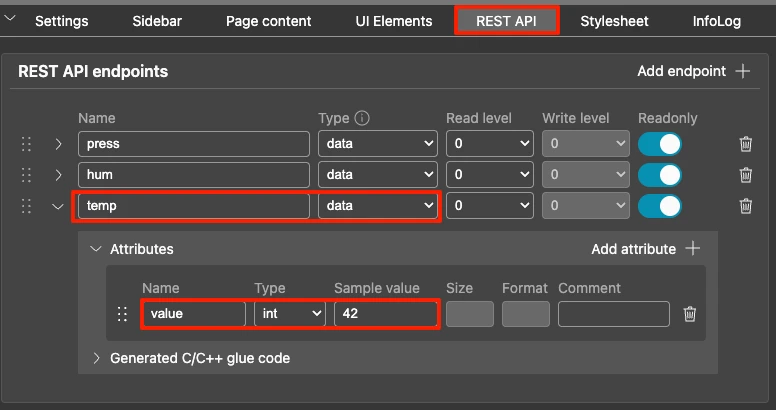The width and height of the screenshot is (776, 410).
Task: Delete the press endpoint via trash icon
Action: point(745,144)
